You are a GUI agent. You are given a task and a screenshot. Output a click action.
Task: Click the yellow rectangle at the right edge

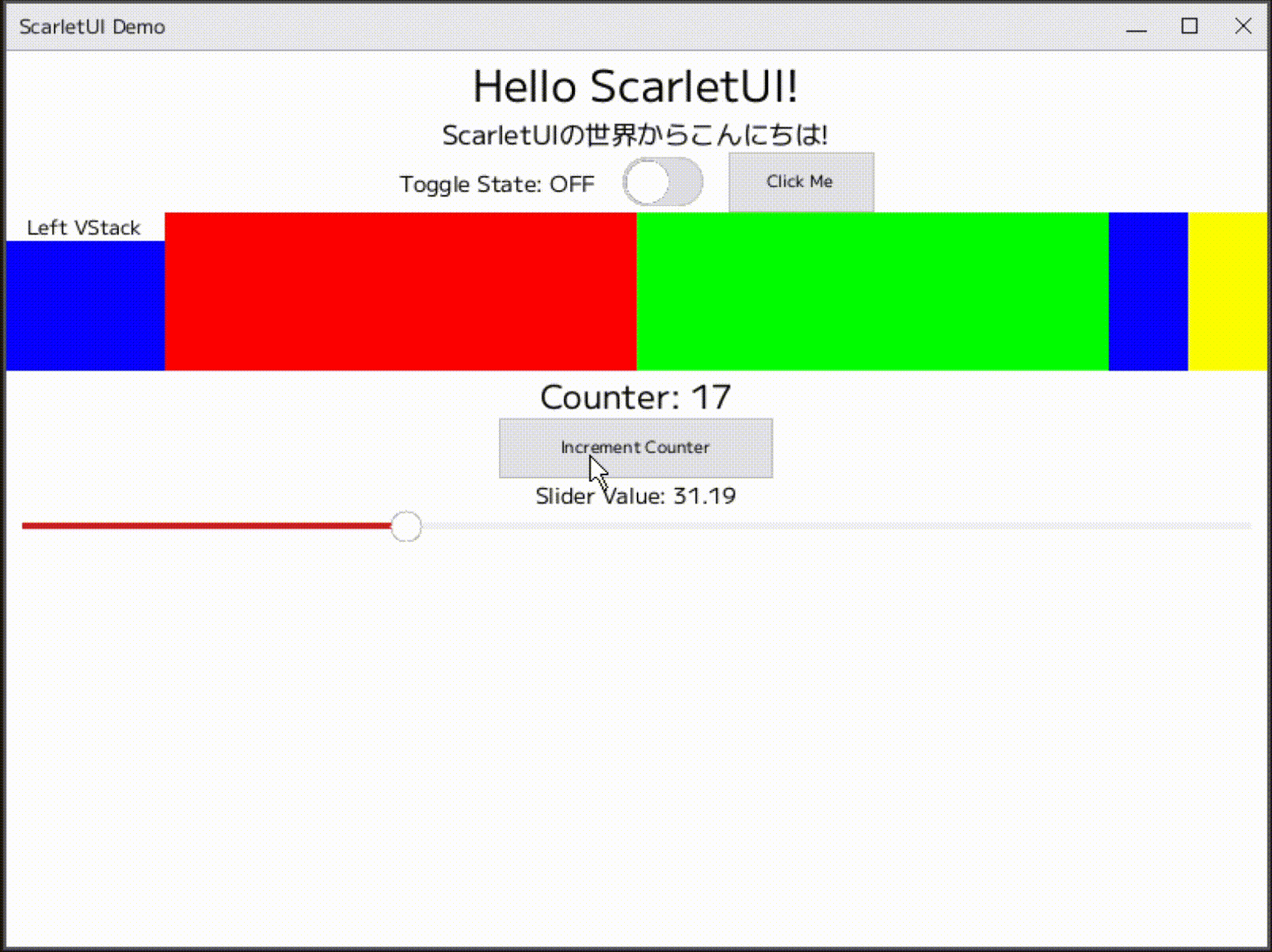click(1228, 291)
